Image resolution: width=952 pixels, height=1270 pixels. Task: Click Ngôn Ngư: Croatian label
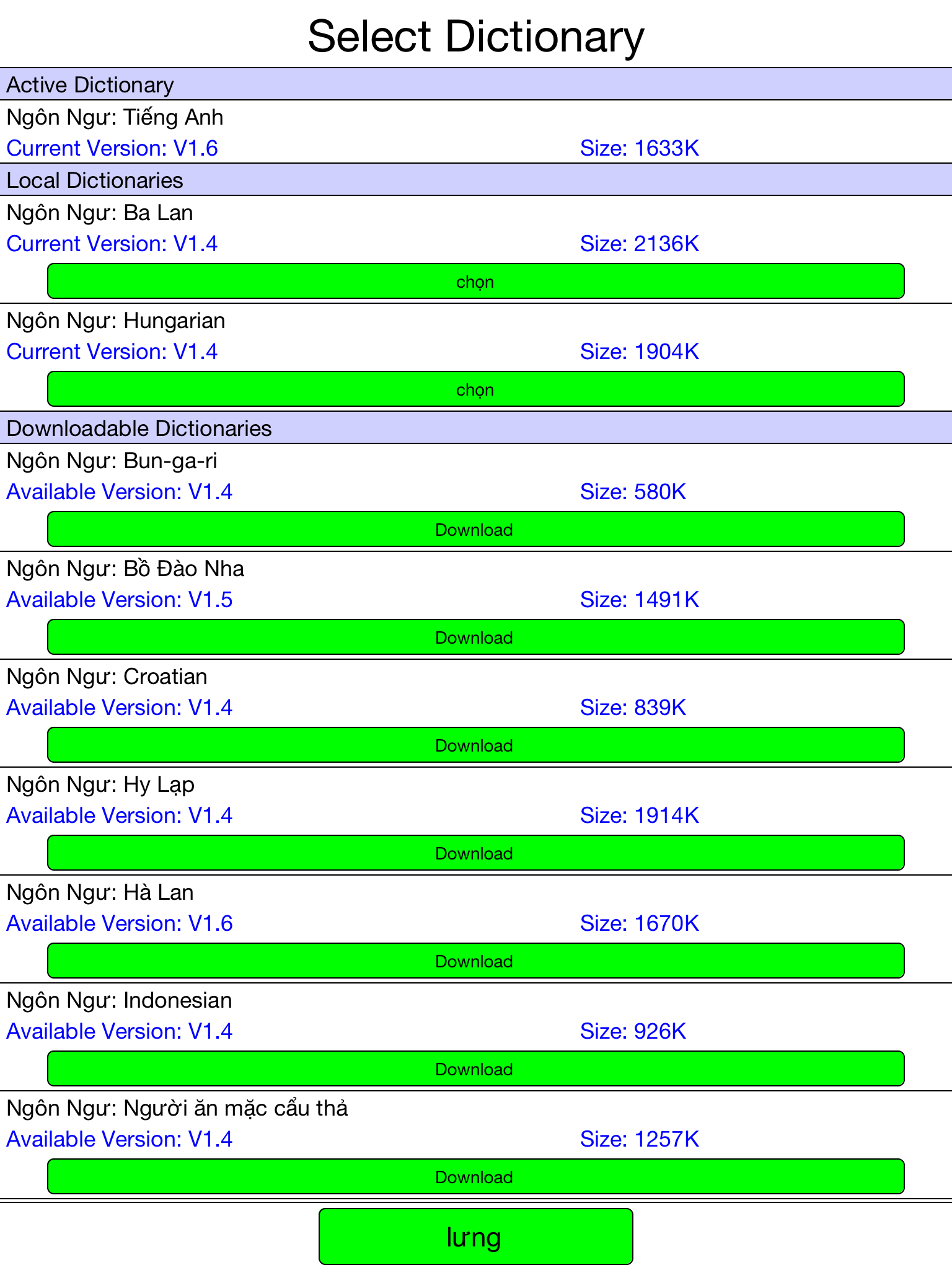(x=107, y=677)
